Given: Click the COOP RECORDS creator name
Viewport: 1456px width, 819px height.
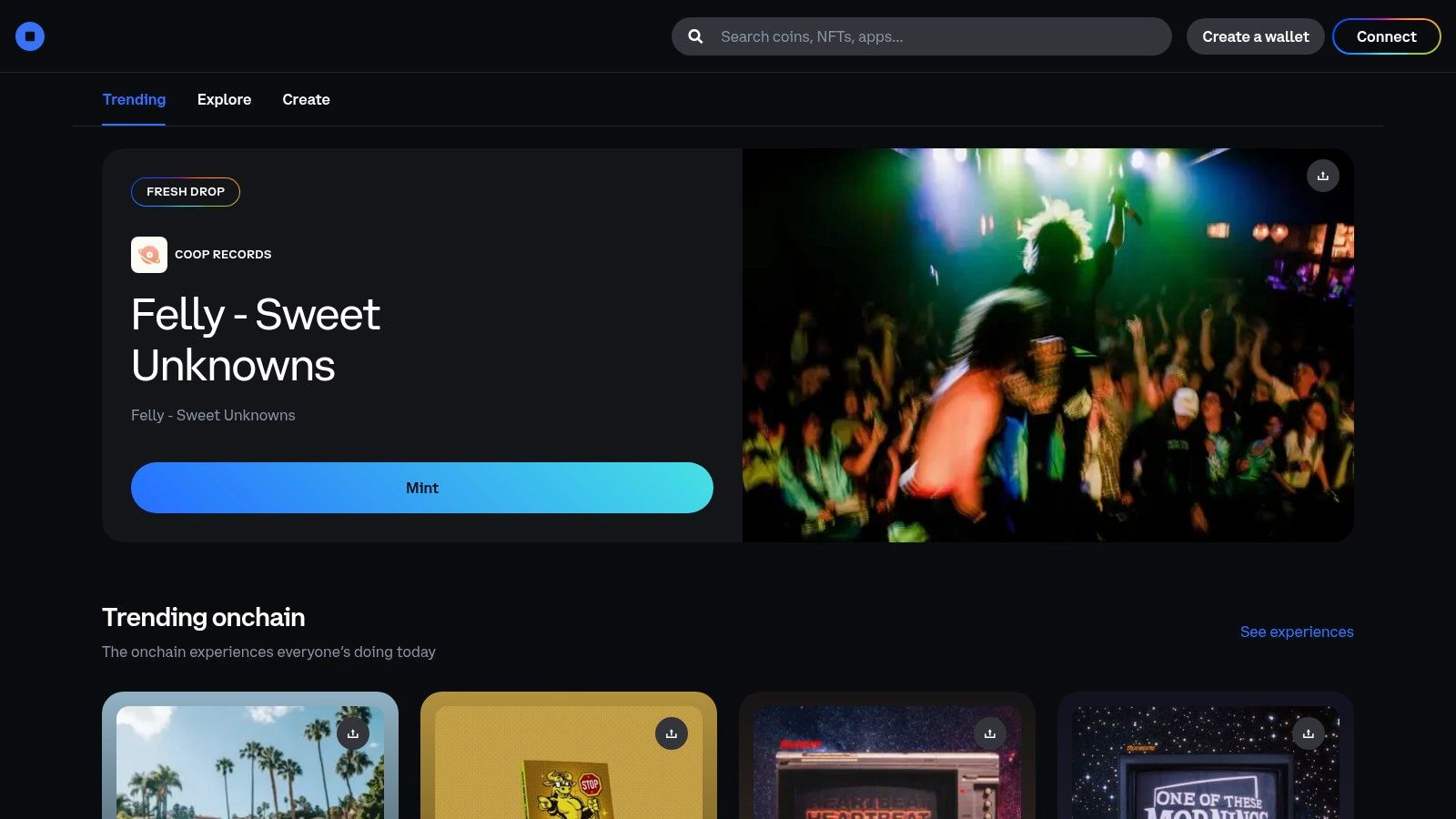Looking at the screenshot, I should tap(223, 255).
